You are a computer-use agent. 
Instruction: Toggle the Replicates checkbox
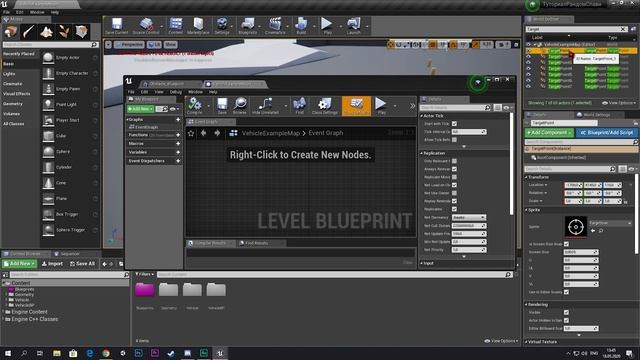click(454, 209)
